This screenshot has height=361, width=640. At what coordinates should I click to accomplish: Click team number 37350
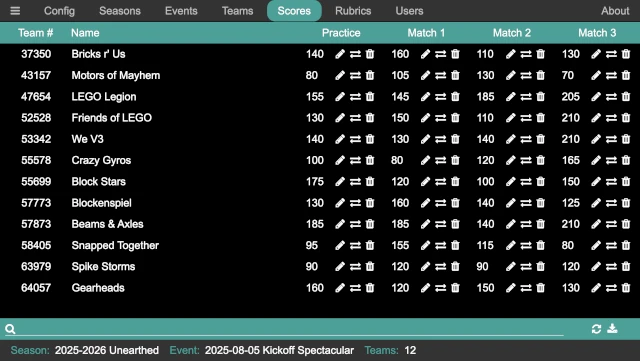(x=36, y=54)
